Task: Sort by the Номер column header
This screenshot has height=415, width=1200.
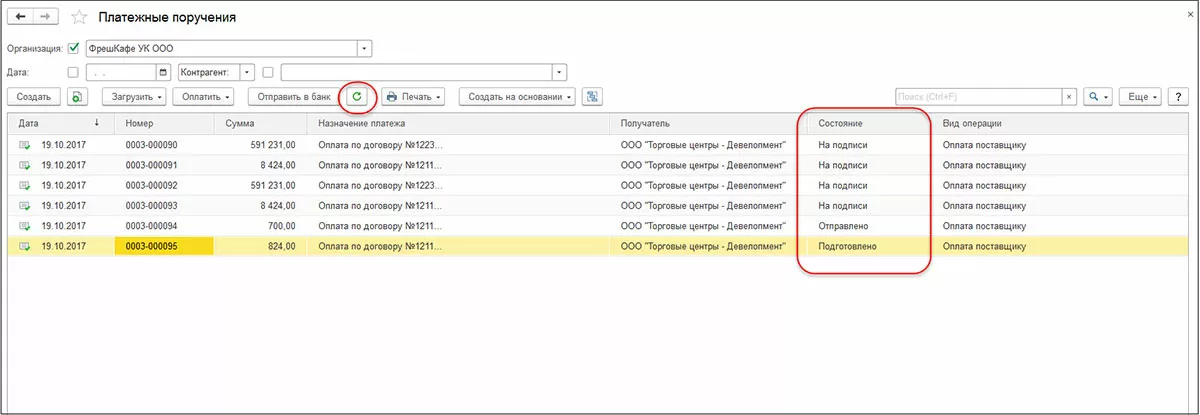Action: point(164,124)
